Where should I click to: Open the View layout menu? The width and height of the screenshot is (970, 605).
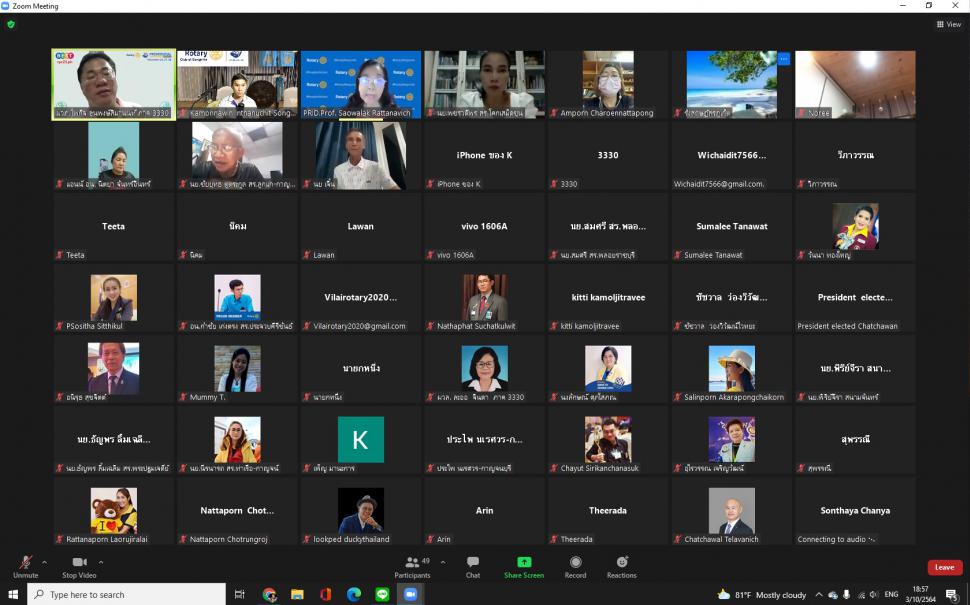pyautogui.click(x=948, y=24)
